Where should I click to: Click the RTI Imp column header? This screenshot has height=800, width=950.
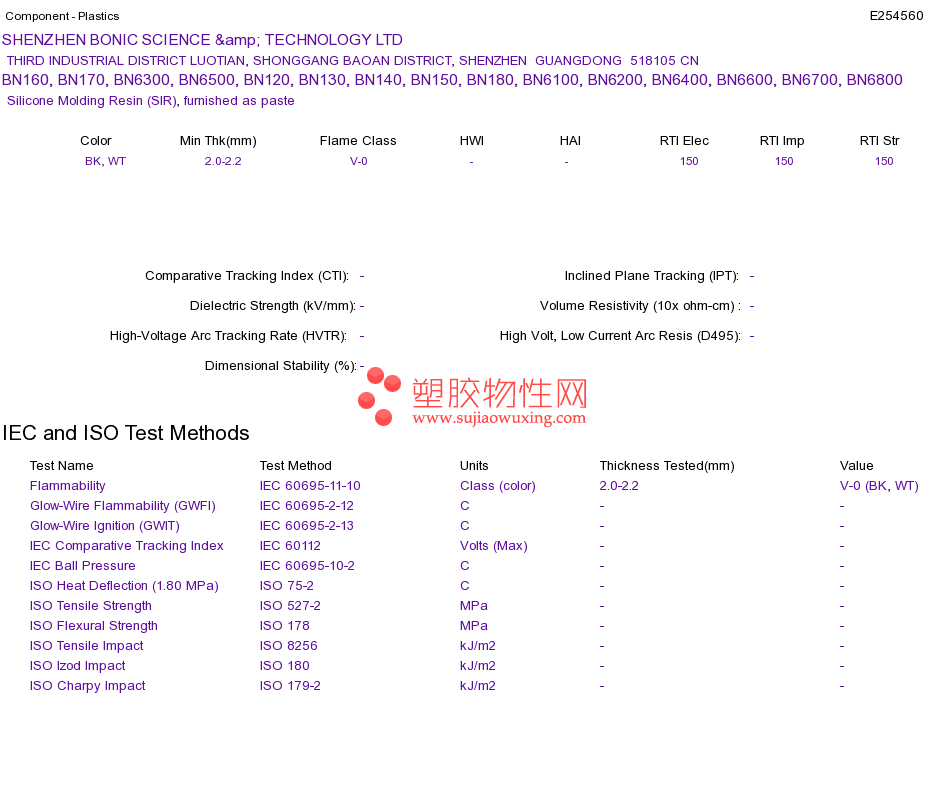tap(782, 141)
